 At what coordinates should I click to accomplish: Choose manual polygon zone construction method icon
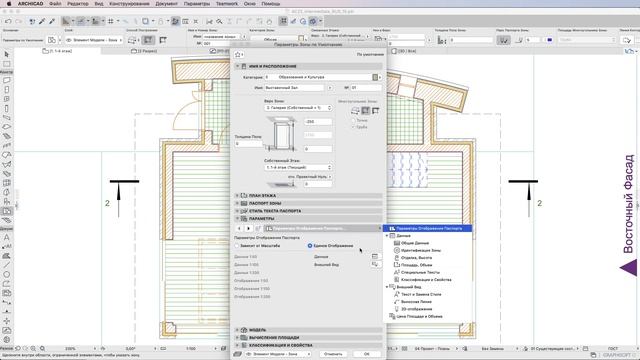pyautogui.click(x=355, y=111)
